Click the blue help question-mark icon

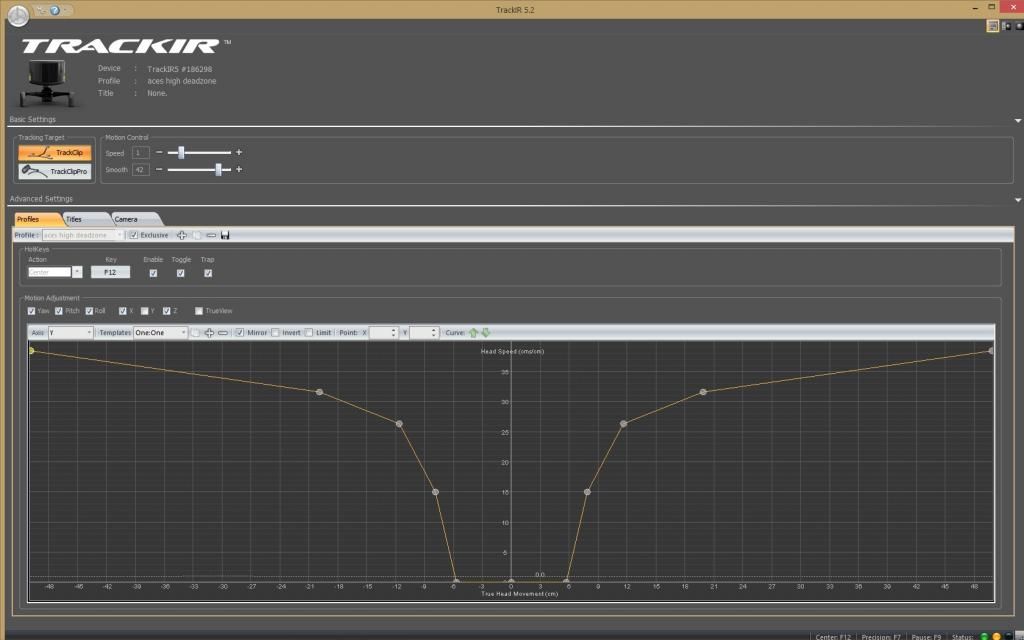[55, 10]
